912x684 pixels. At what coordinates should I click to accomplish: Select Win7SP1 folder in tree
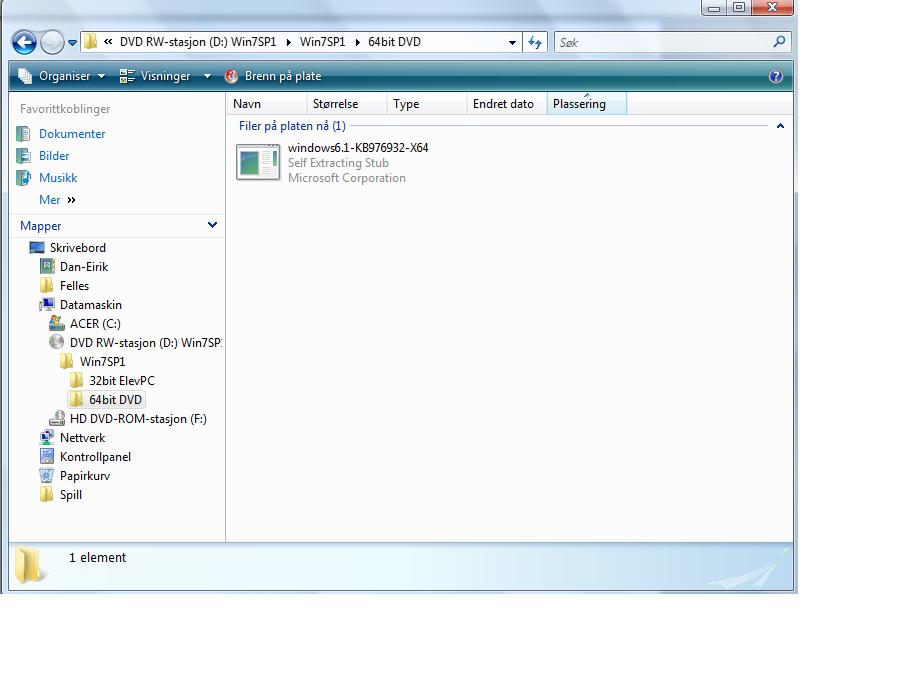click(102, 362)
